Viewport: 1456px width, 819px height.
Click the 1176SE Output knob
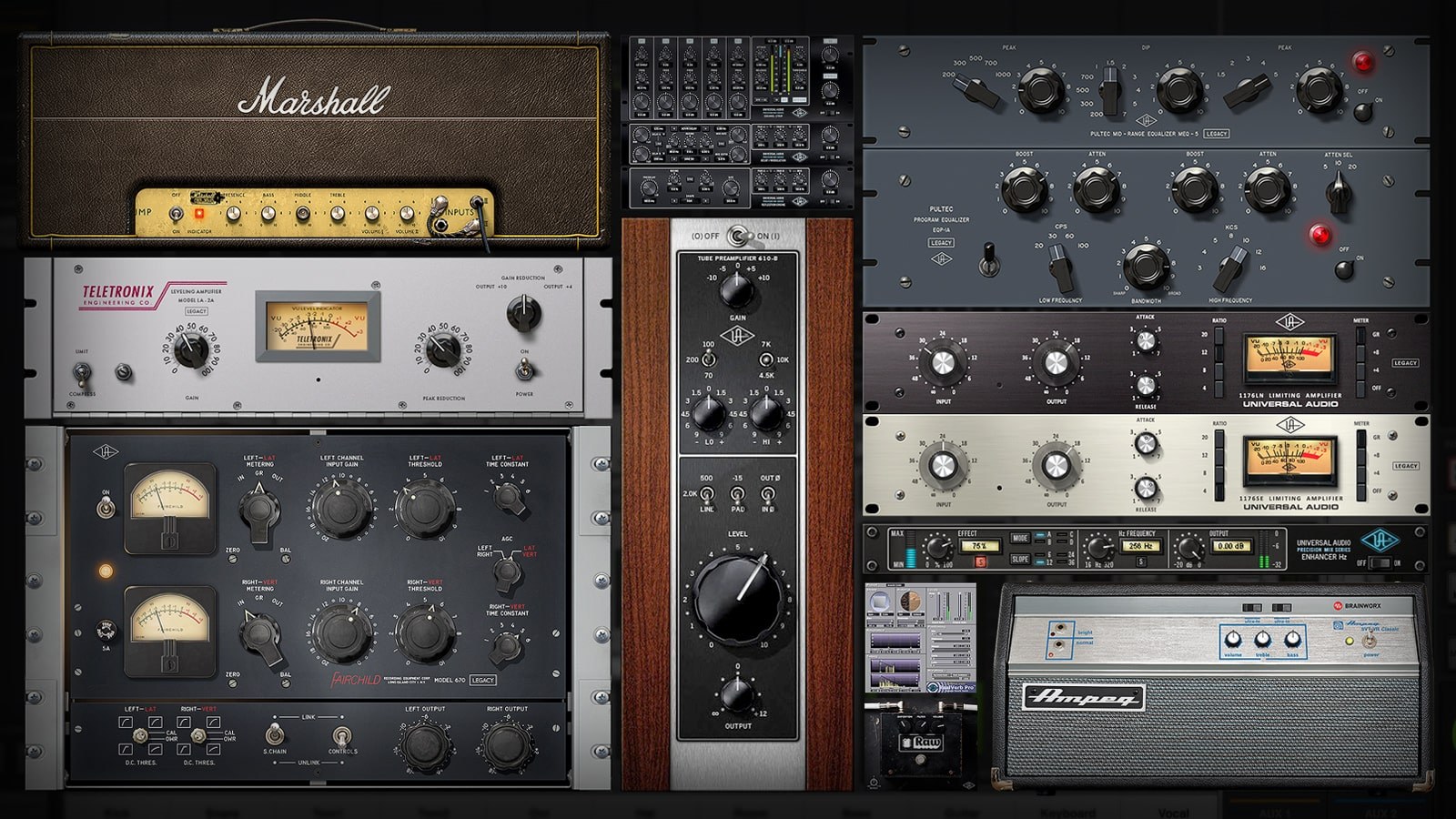pos(1056,466)
